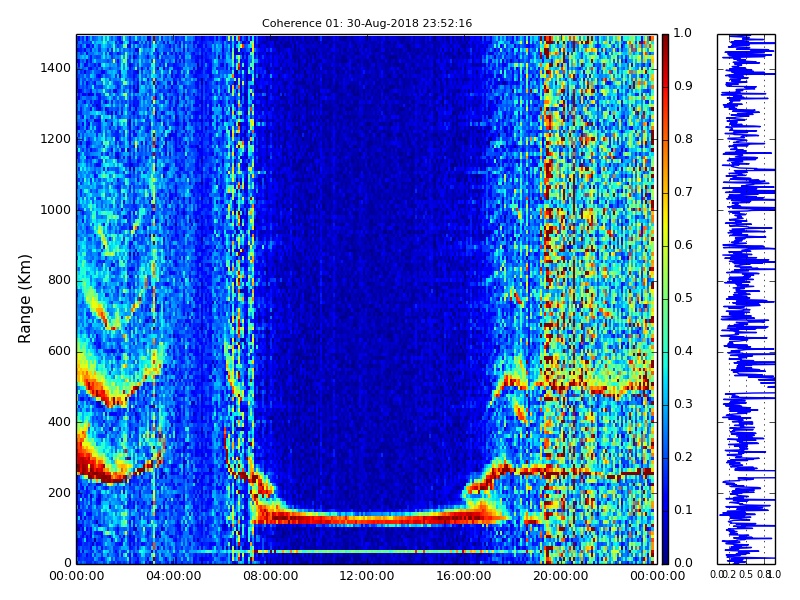Click the colorbar 0.3 tick label

coord(683,404)
